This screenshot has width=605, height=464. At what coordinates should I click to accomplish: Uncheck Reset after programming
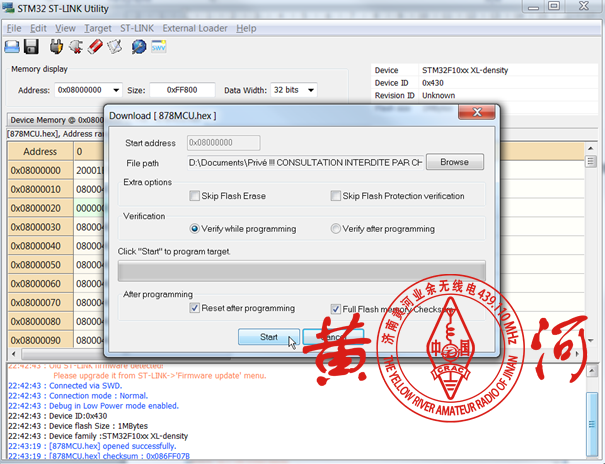(x=195, y=308)
